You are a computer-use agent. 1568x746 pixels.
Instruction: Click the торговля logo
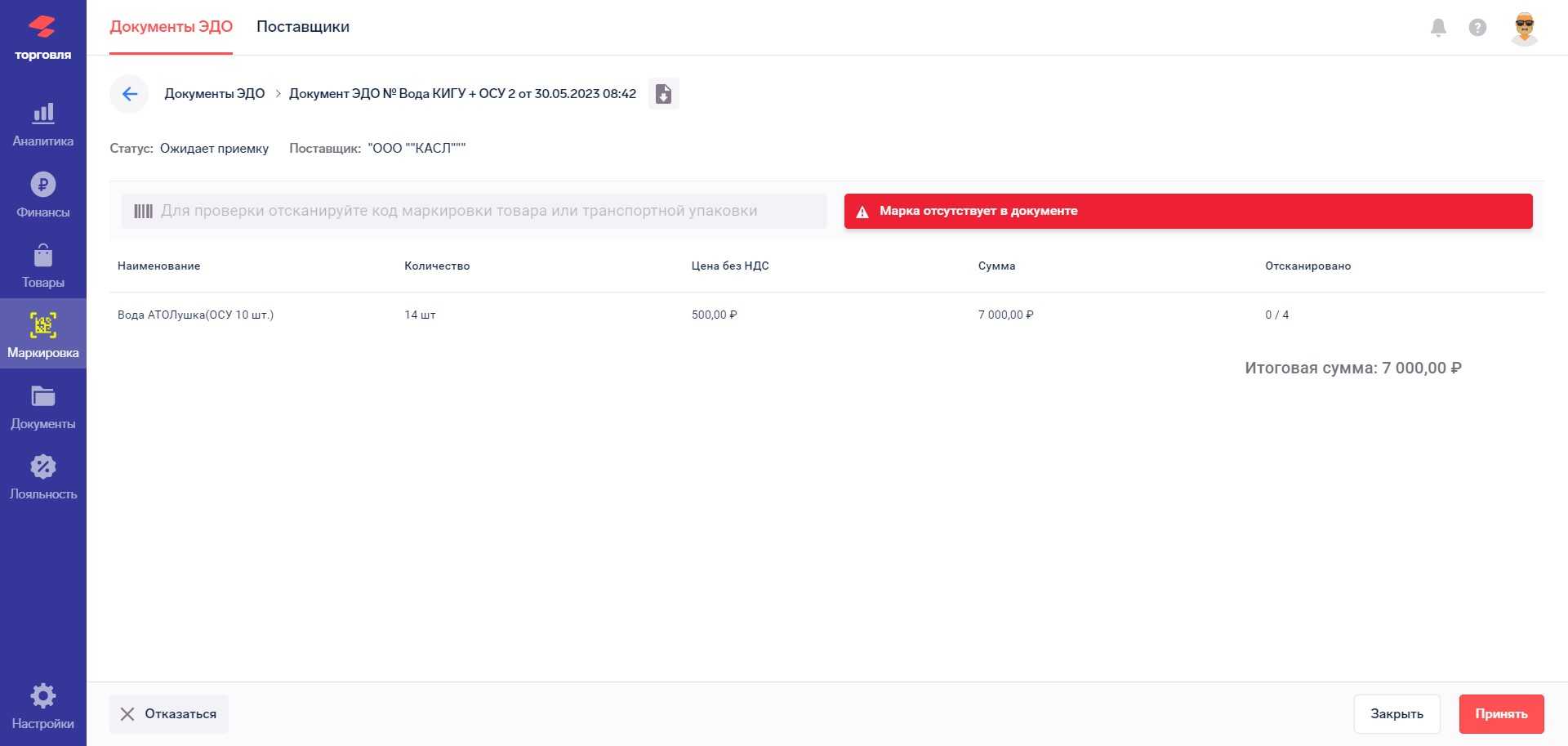(x=42, y=37)
